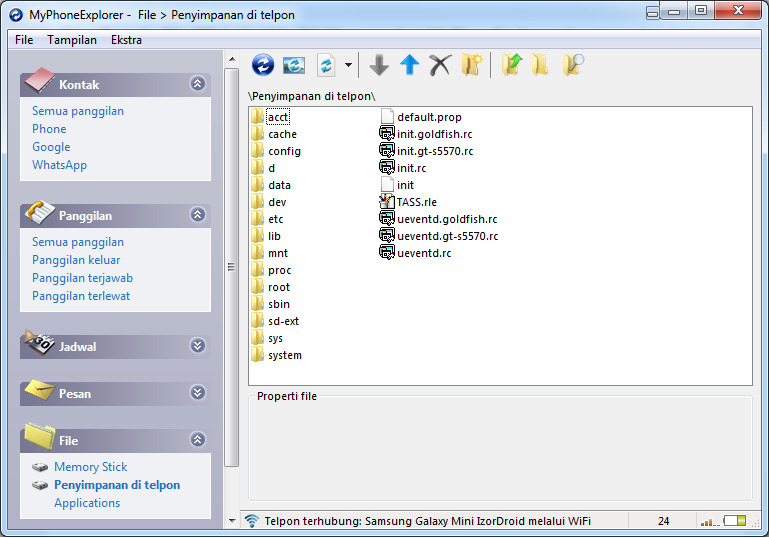Collapse the File panel
This screenshot has height=538, width=769.
[198, 440]
